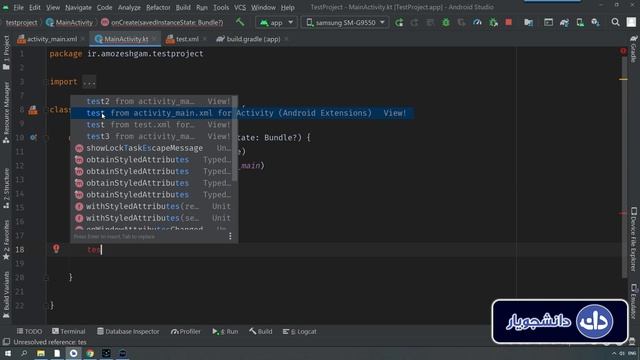
Task: Click the Search Everywhere magnifier icon
Action: point(615,22)
